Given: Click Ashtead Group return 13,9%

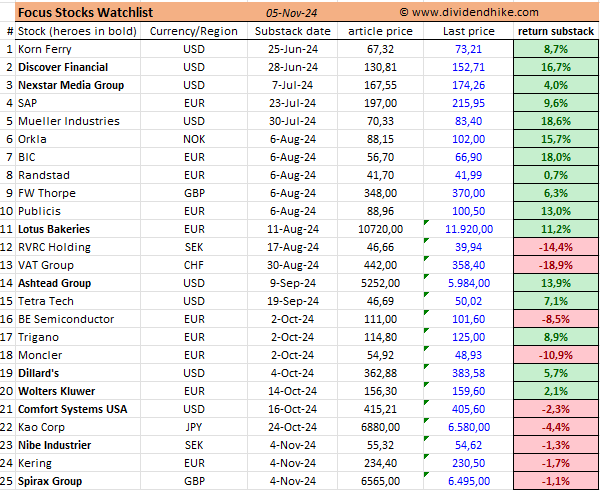Looking at the screenshot, I should (x=556, y=283).
